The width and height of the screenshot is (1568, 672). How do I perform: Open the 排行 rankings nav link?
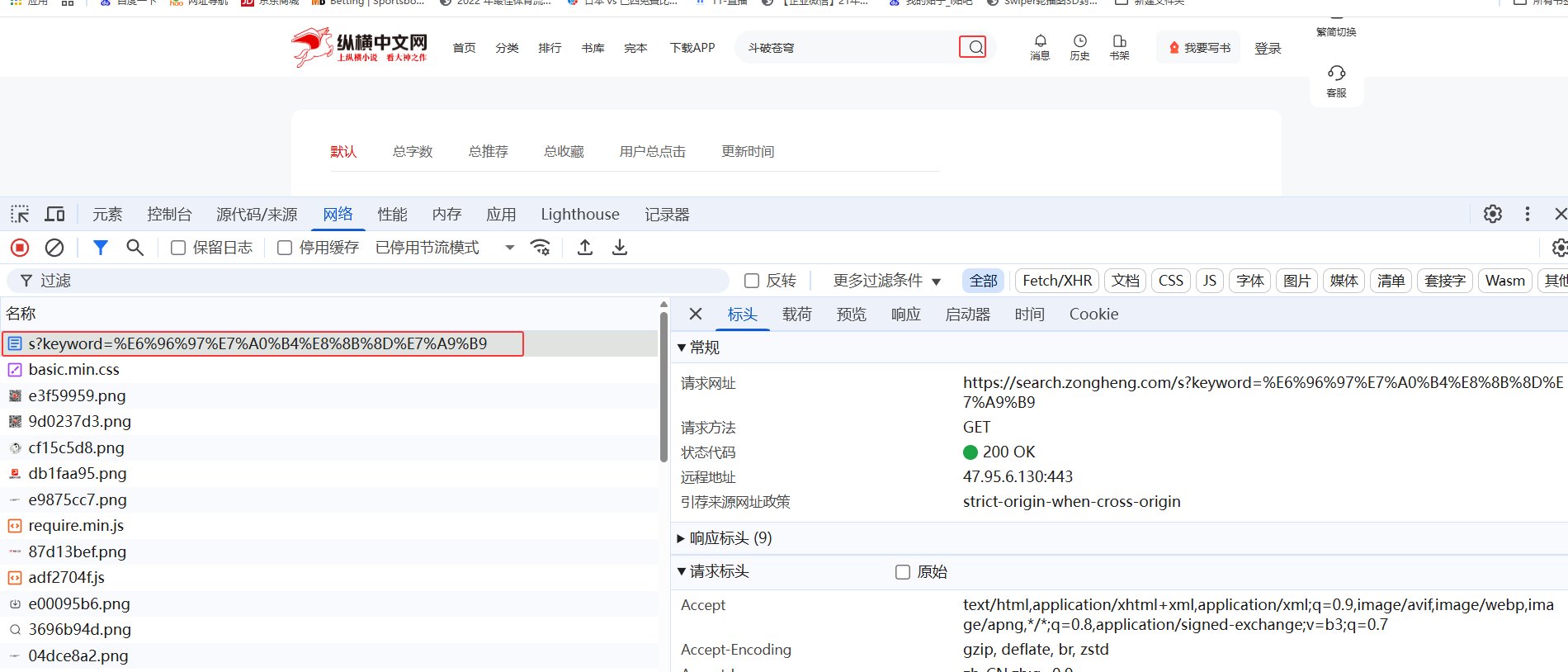pos(550,48)
